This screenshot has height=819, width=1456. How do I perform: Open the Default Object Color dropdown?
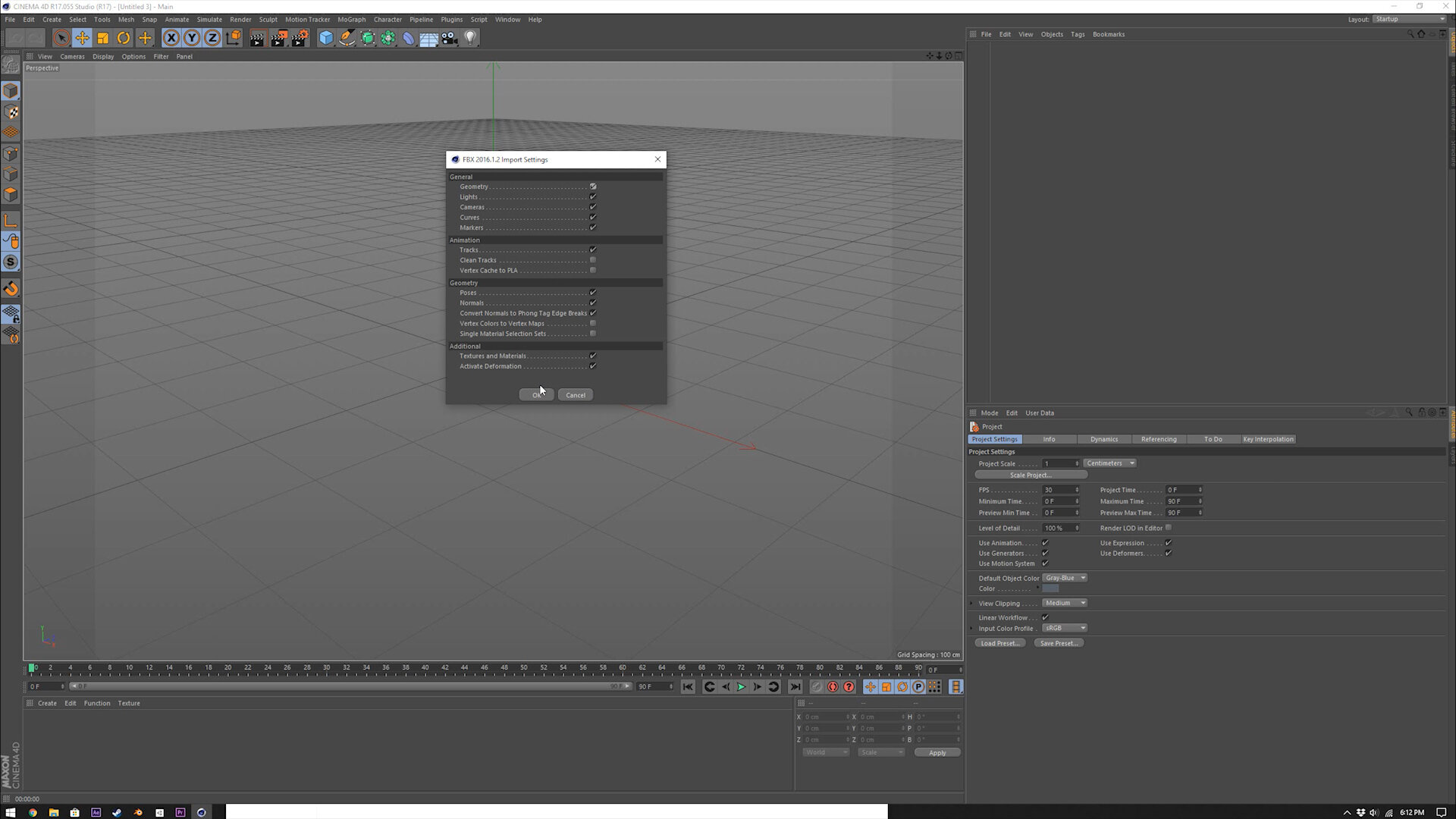point(1065,578)
